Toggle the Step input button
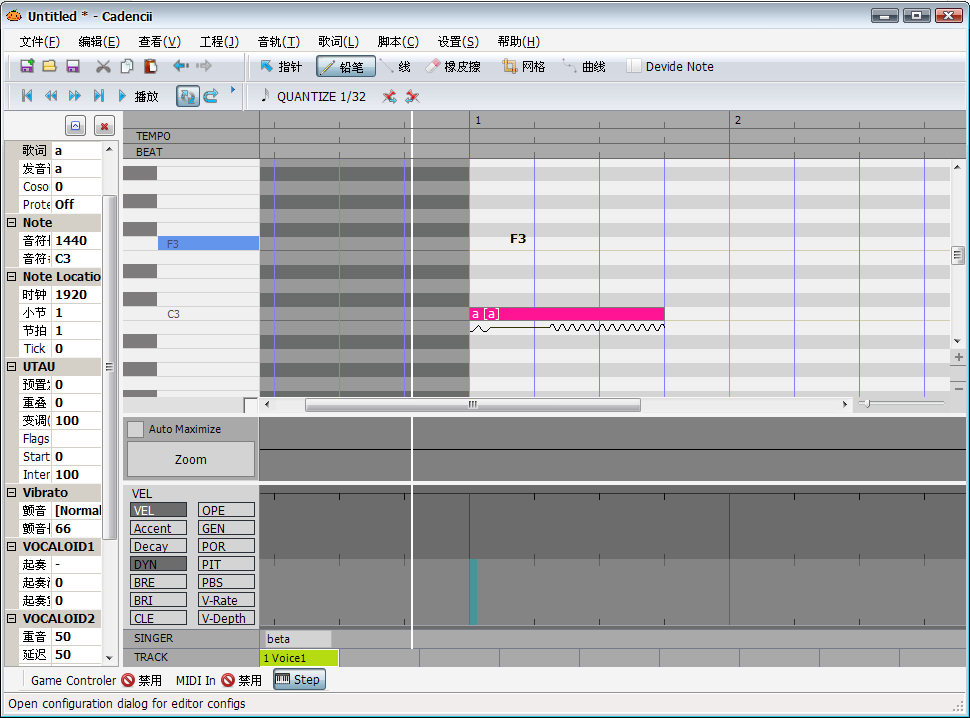Viewport: 970px width, 718px height. [299, 680]
